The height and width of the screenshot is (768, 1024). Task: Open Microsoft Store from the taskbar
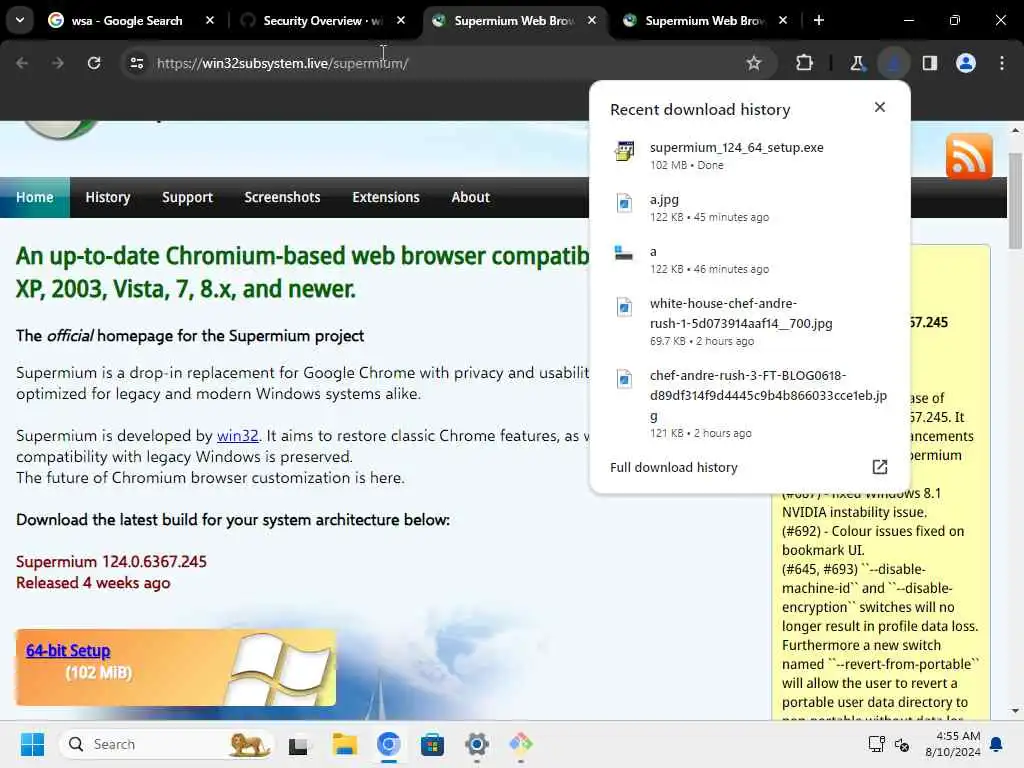coord(432,744)
